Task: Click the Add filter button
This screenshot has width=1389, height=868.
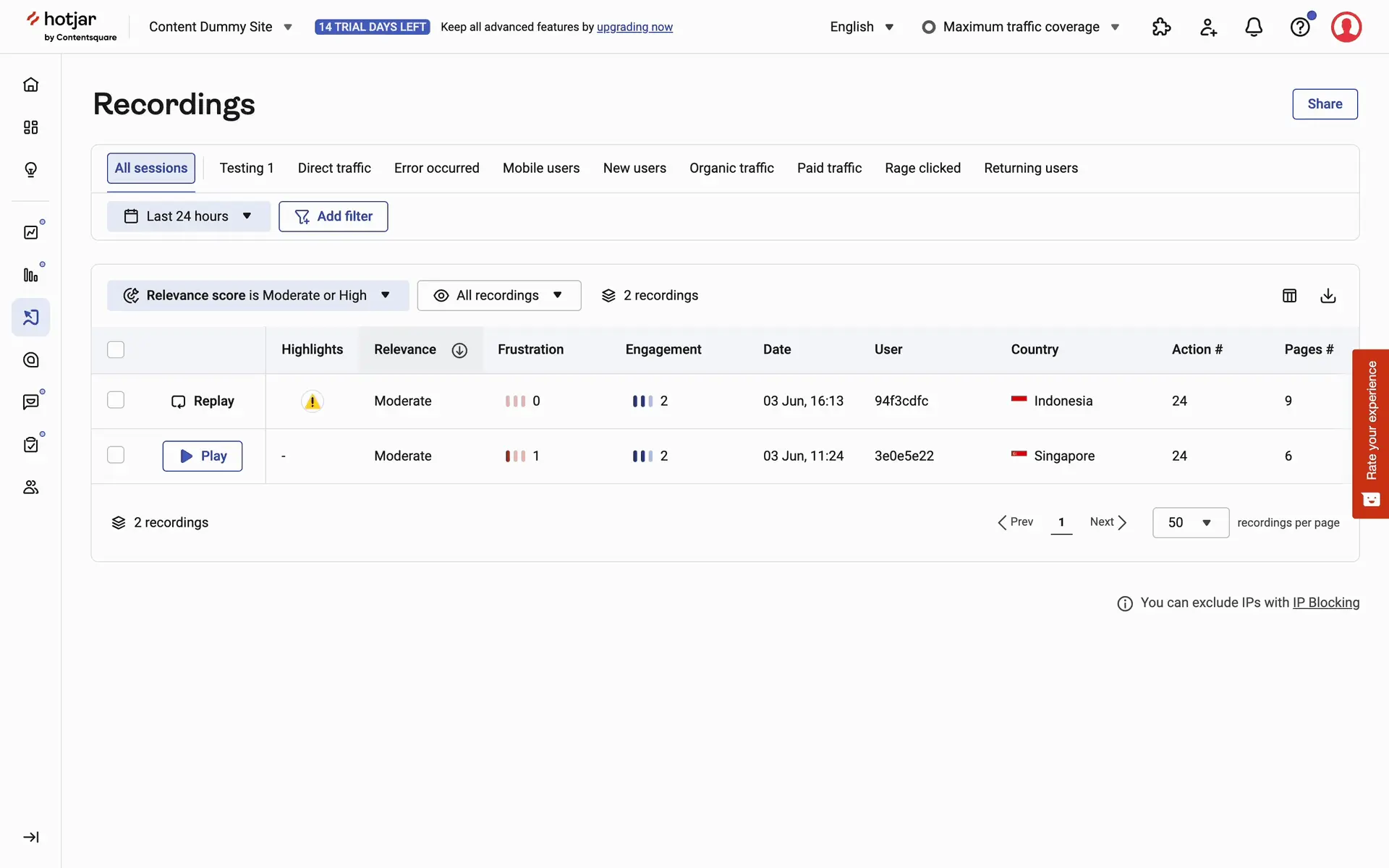Action: [333, 216]
